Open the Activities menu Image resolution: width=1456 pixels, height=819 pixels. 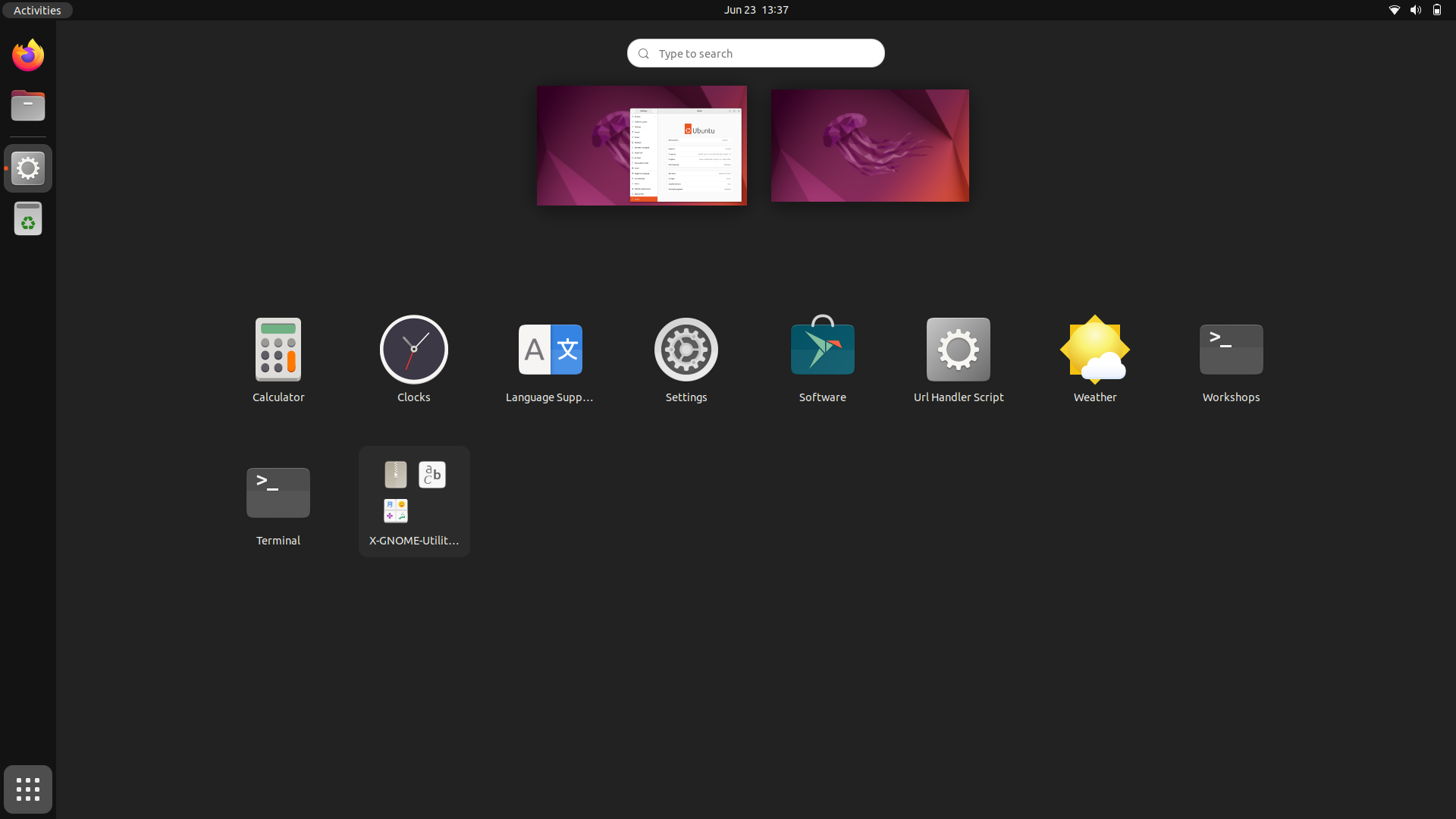tap(36, 10)
